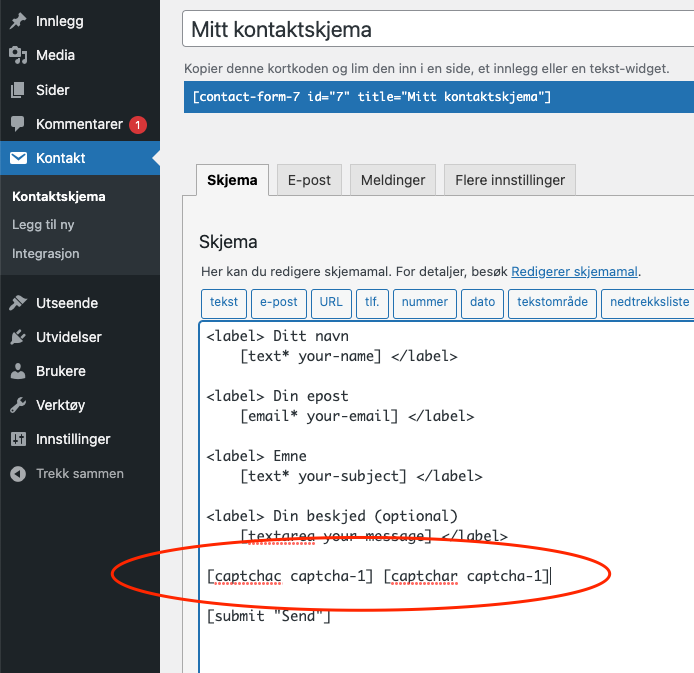The width and height of the screenshot is (694, 673).
Task: Click the 'Din beskjed (optional)' label line
Action: point(332,516)
